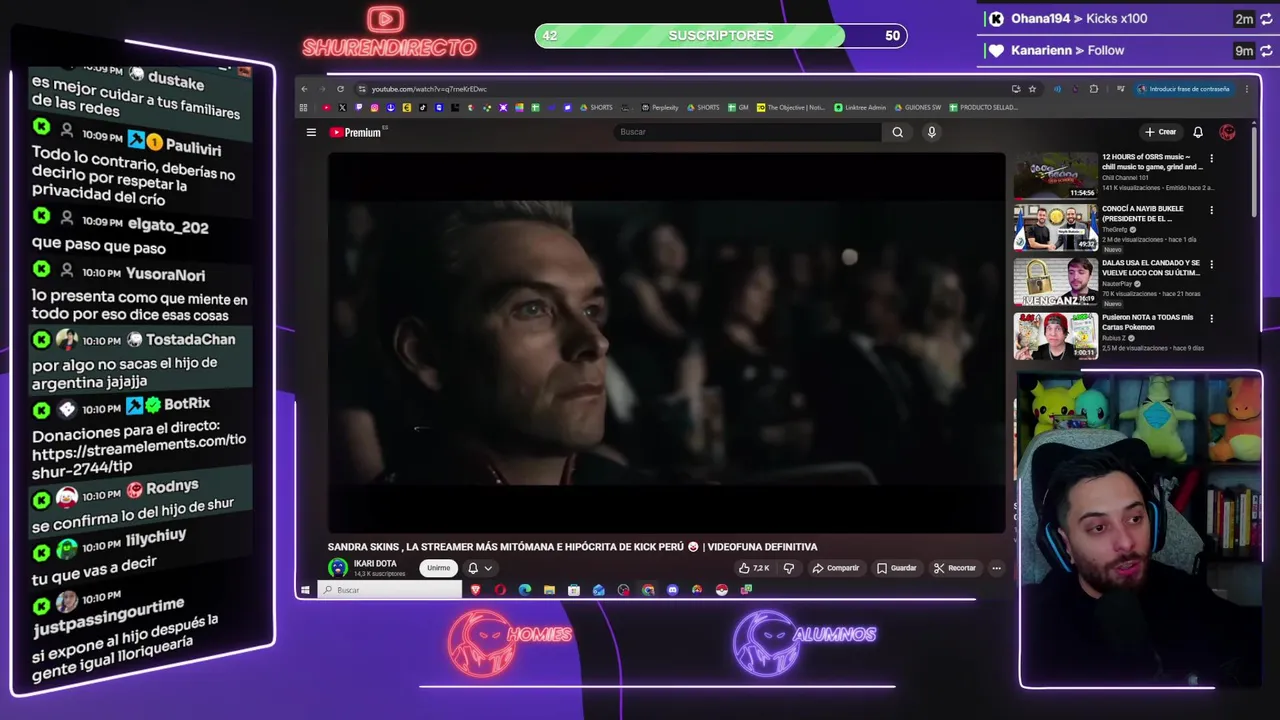Open PRODUCTO SELLAD... bookmark
The height and width of the screenshot is (720, 1280).
(x=983, y=107)
